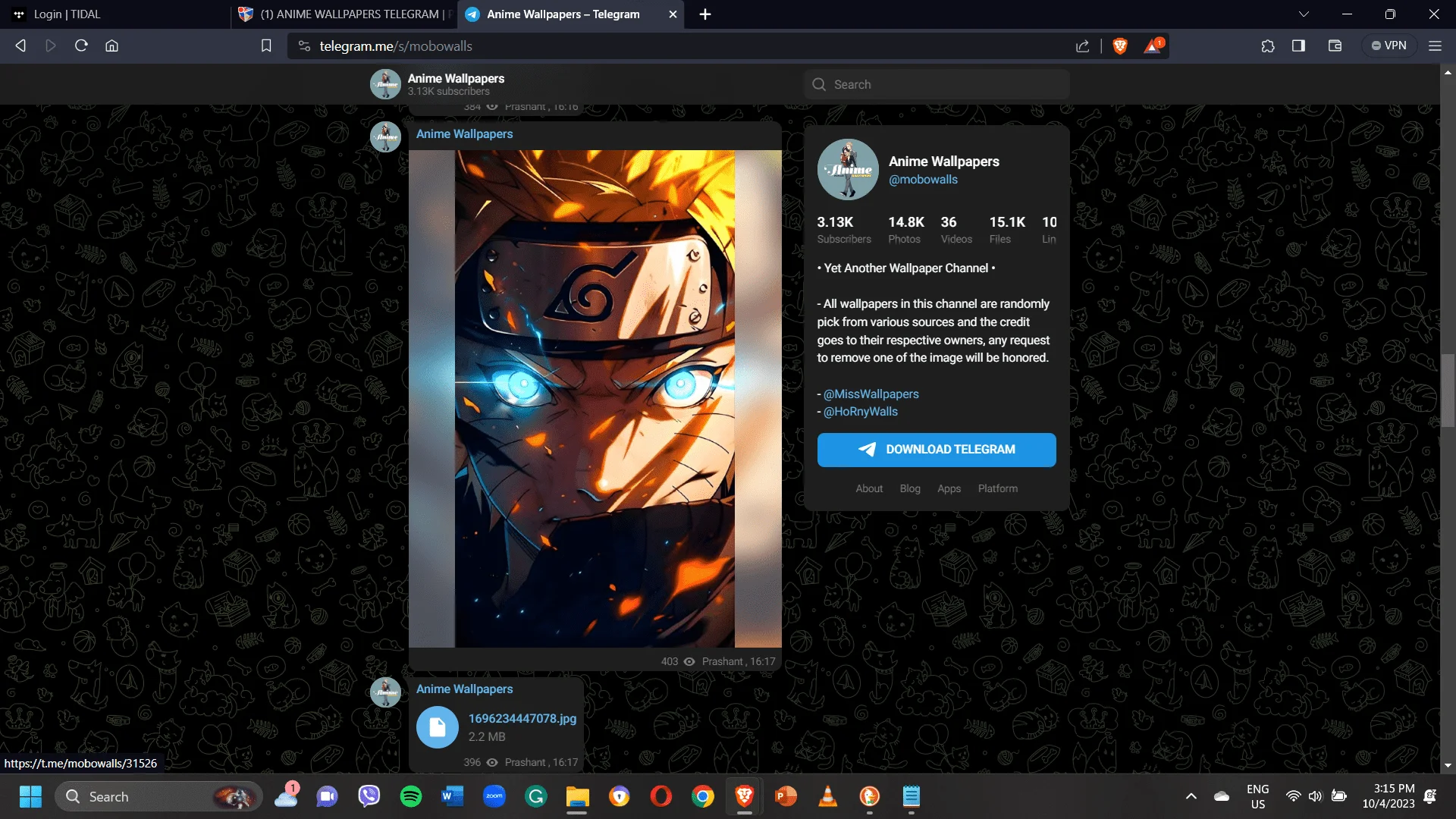Open the Blog footer link

pyautogui.click(x=910, y=488)
